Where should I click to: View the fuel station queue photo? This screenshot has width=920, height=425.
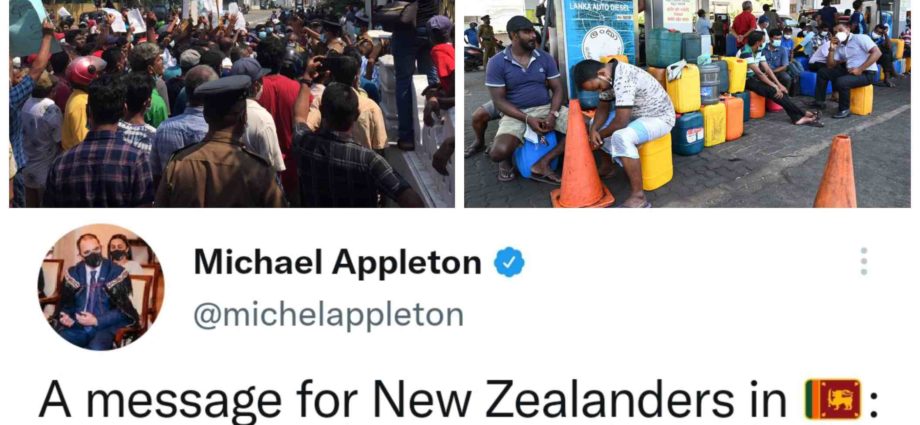tap(687, 103)
